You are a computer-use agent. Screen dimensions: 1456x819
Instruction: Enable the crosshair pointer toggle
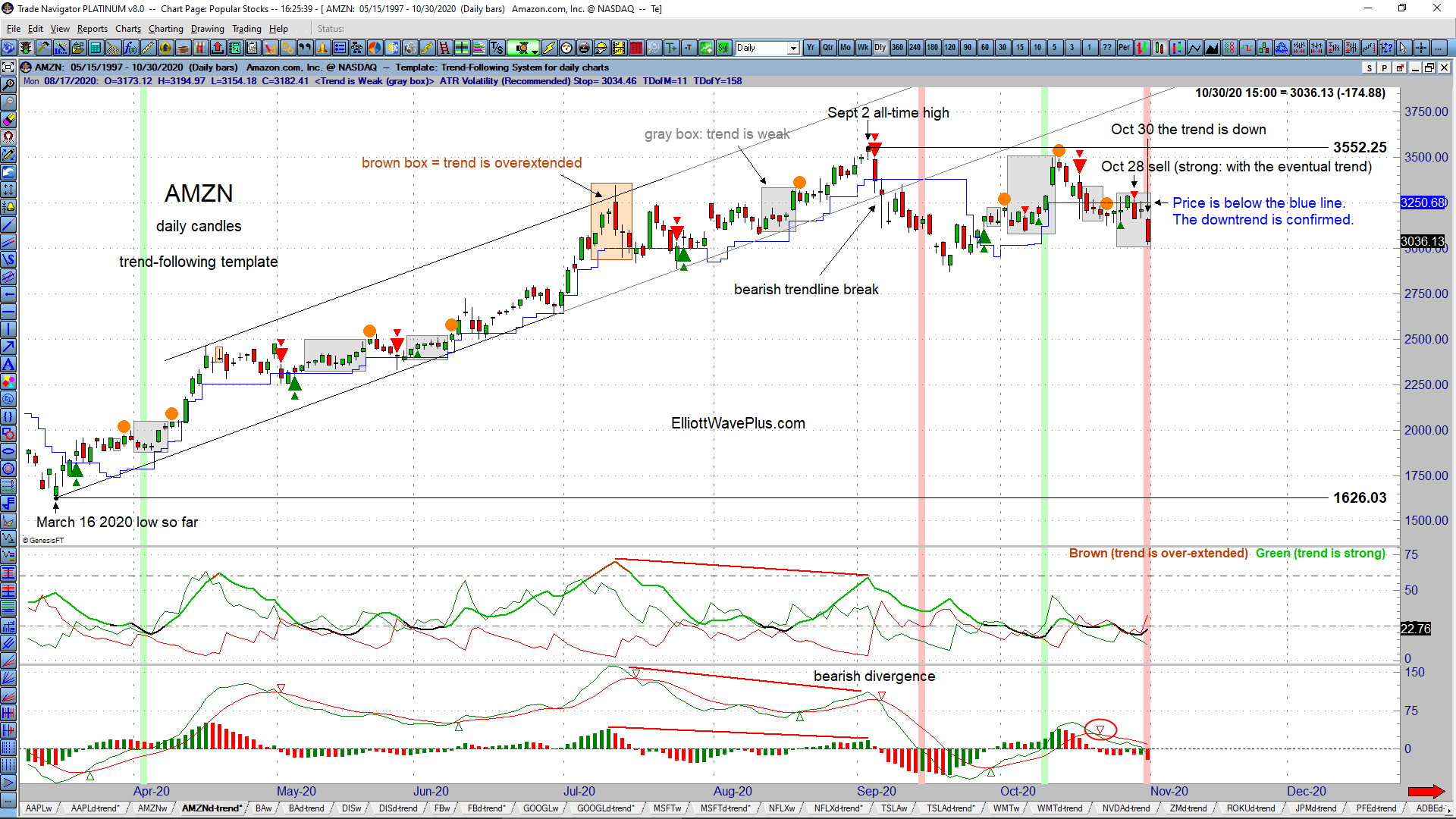point(1421,48)
